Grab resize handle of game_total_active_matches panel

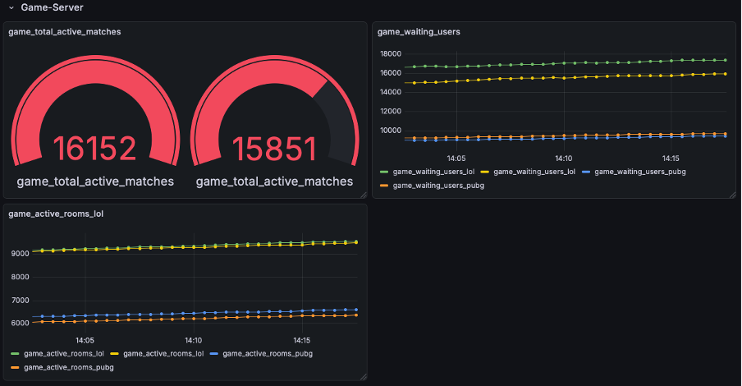click(x=363, y=195)
